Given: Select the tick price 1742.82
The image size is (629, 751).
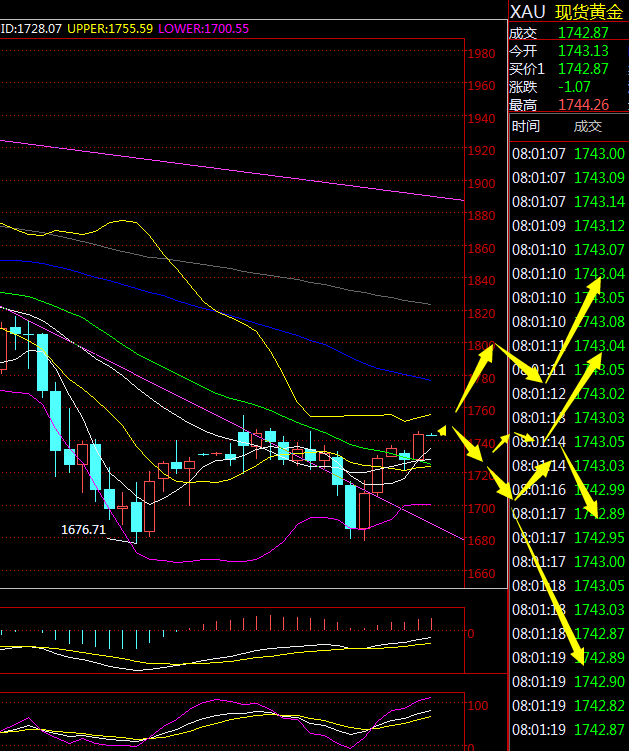Looking at the screenshot, I should coord(599,705).
